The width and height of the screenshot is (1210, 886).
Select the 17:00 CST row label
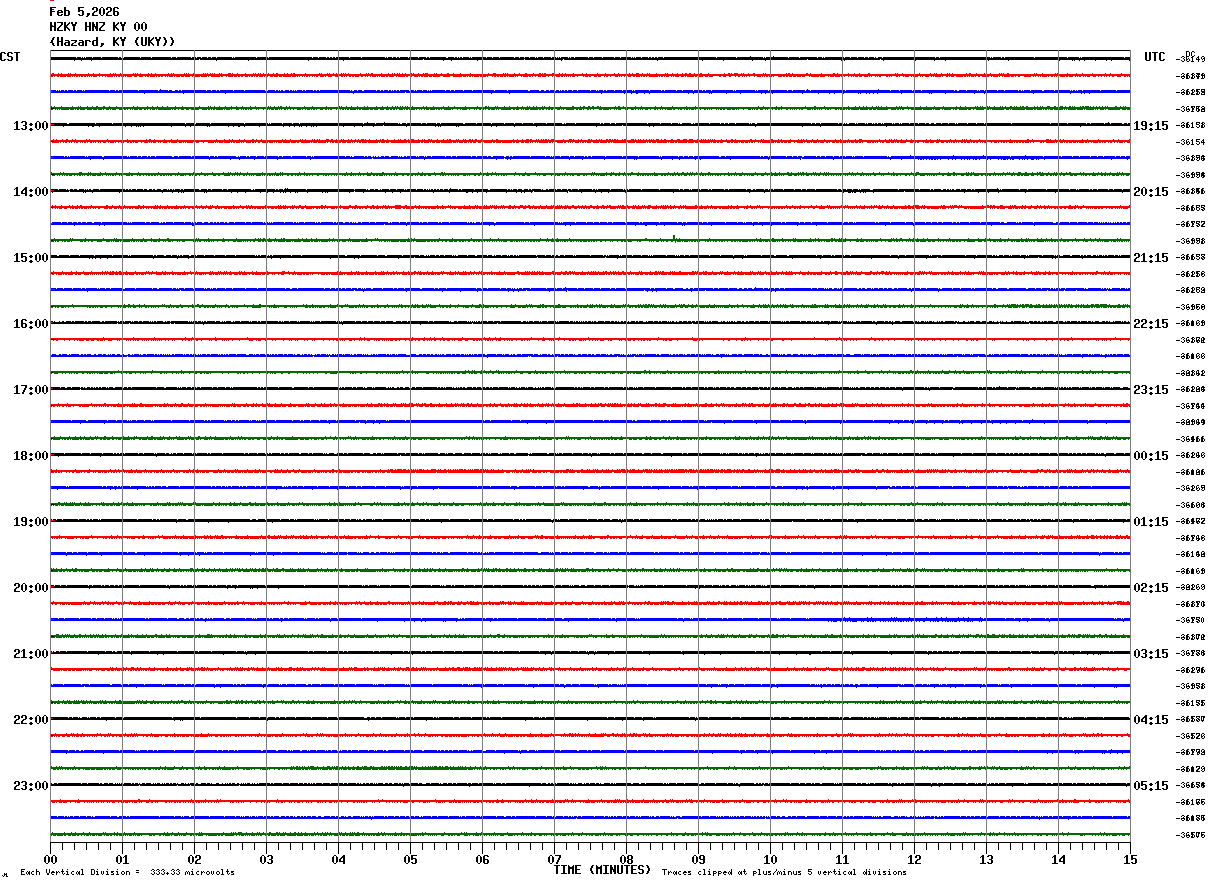point(30,390)
